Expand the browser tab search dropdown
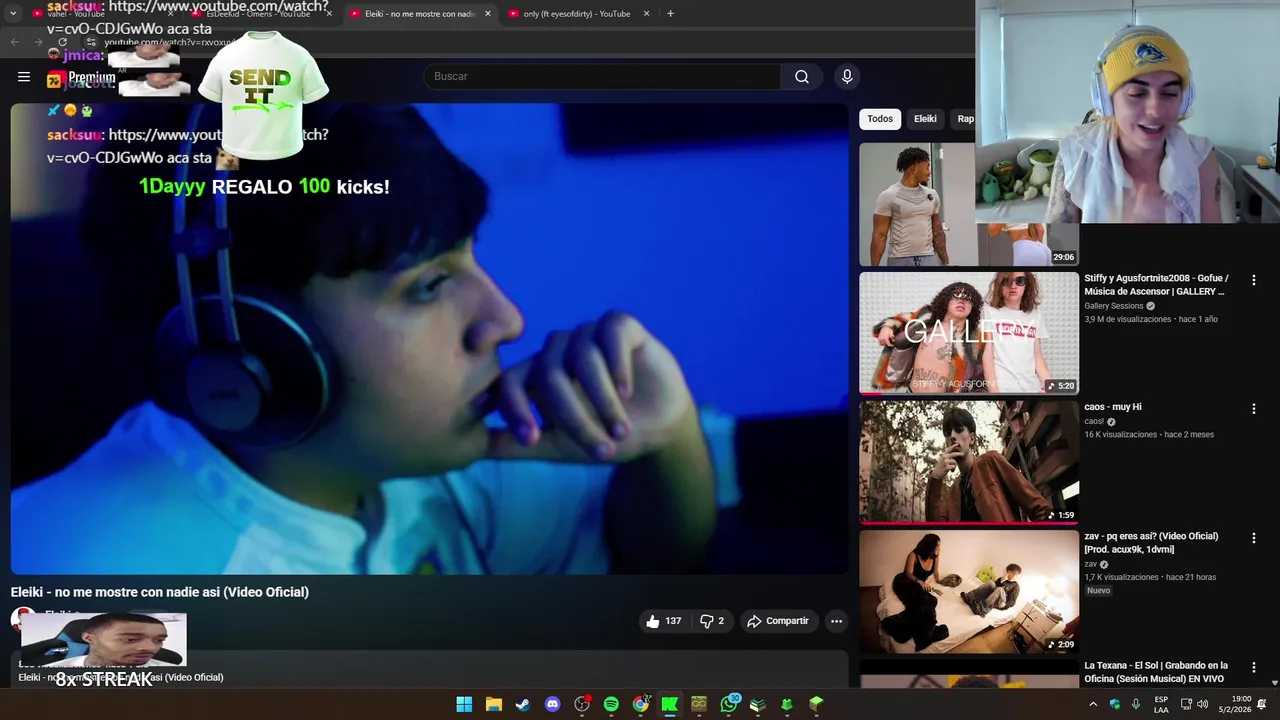This screenshot has width=1280, height=720. tap(13, 14)
